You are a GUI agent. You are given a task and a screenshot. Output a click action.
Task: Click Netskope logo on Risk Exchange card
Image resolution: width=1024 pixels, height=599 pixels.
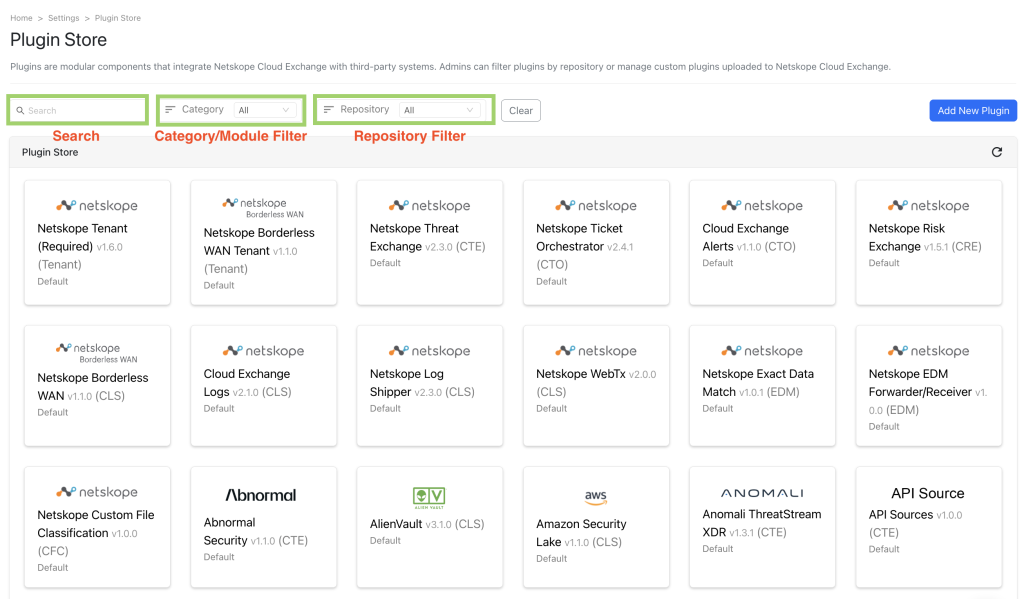coord(928,205)
